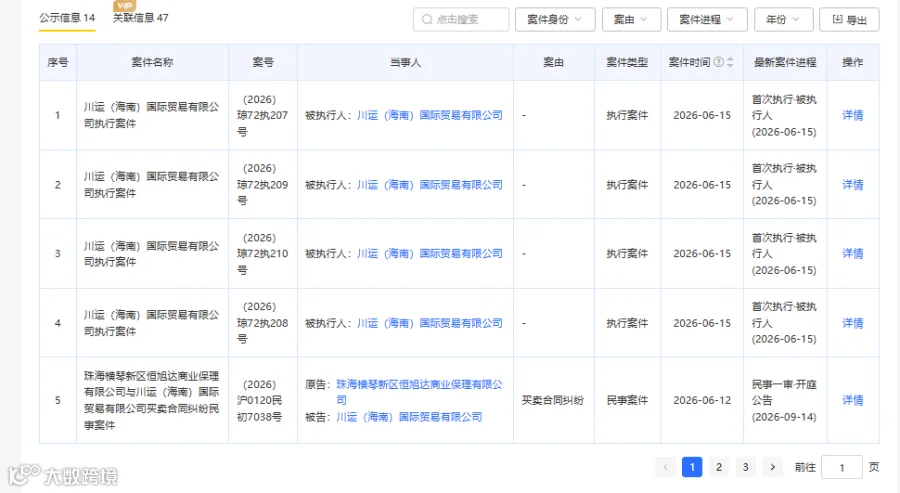The width and height of the screenshot is (900, 493).
Task: Click the 导出 export button
Action: tap(849, 20)
